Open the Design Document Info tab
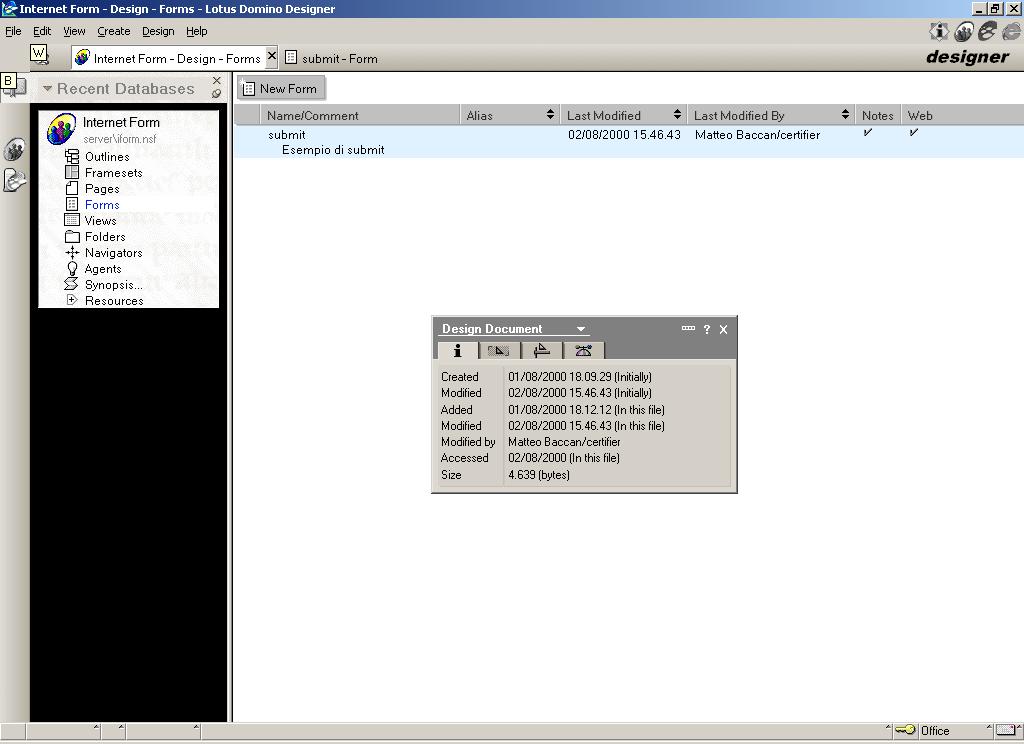 457,351
